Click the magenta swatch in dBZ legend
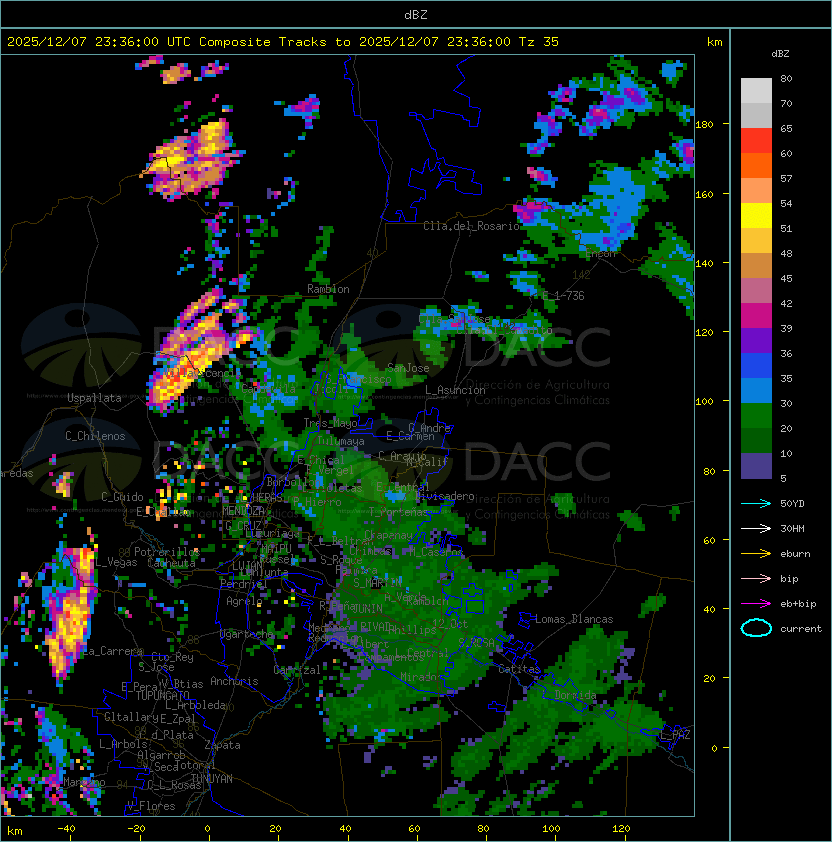Viewport: 832px width, 842px height. (x=756, y=316)
